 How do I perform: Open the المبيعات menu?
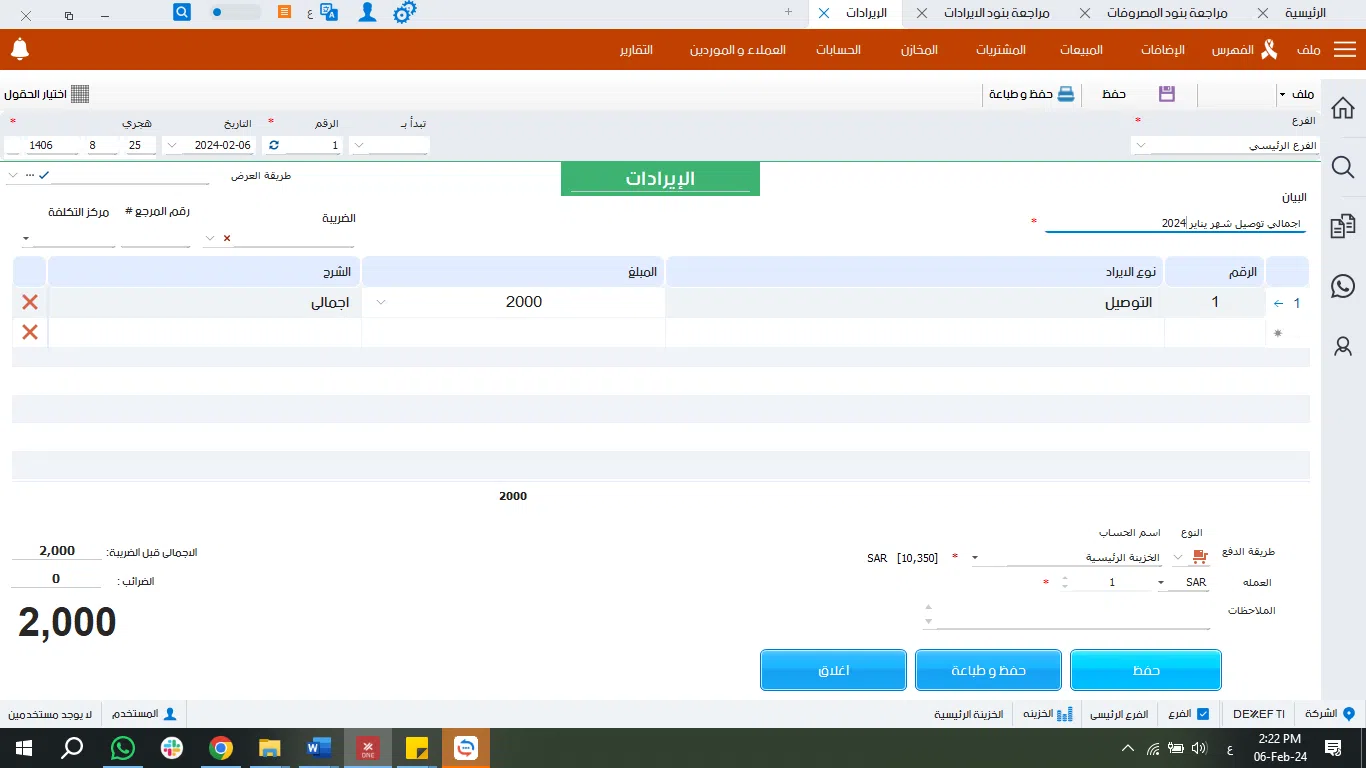click(x=1081, y=50)
